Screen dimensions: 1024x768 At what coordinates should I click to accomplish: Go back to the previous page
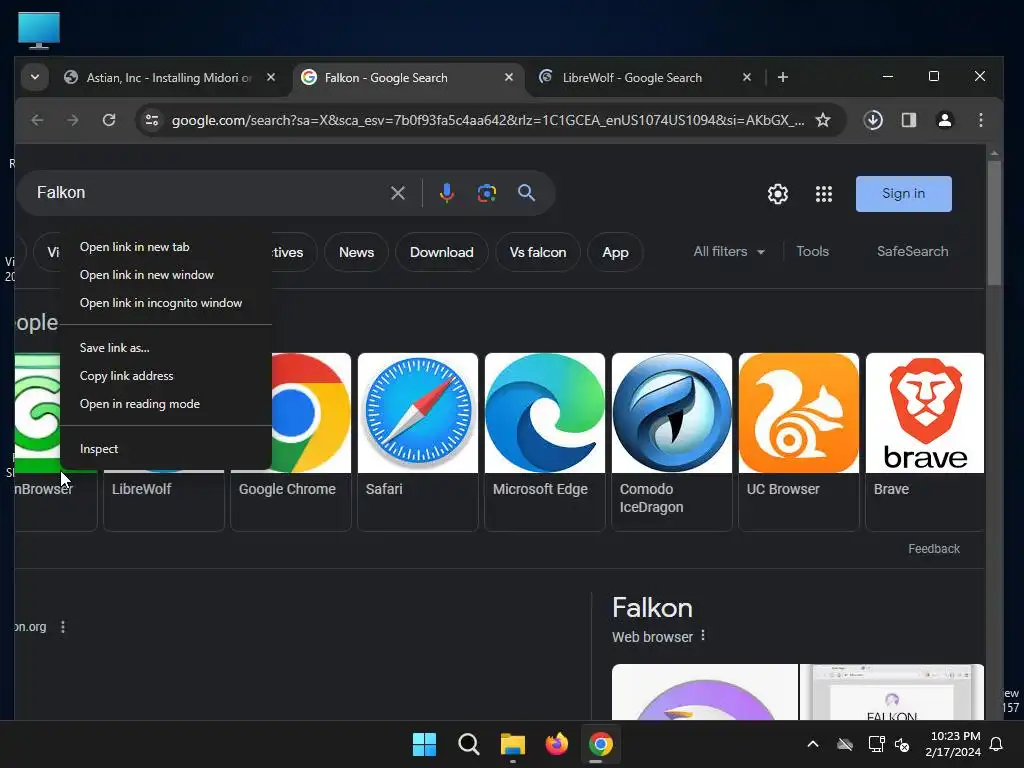[37, 120]
